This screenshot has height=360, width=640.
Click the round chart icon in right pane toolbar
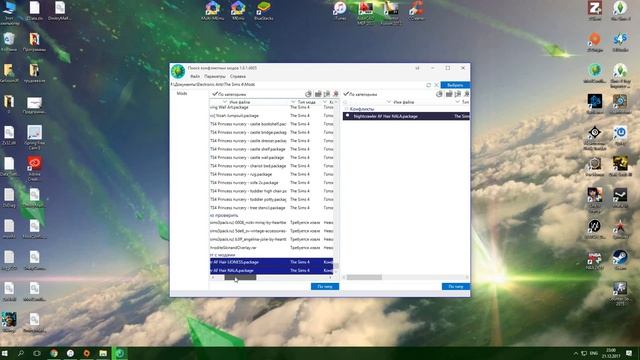pyautogui.click(x=439, y=94)
